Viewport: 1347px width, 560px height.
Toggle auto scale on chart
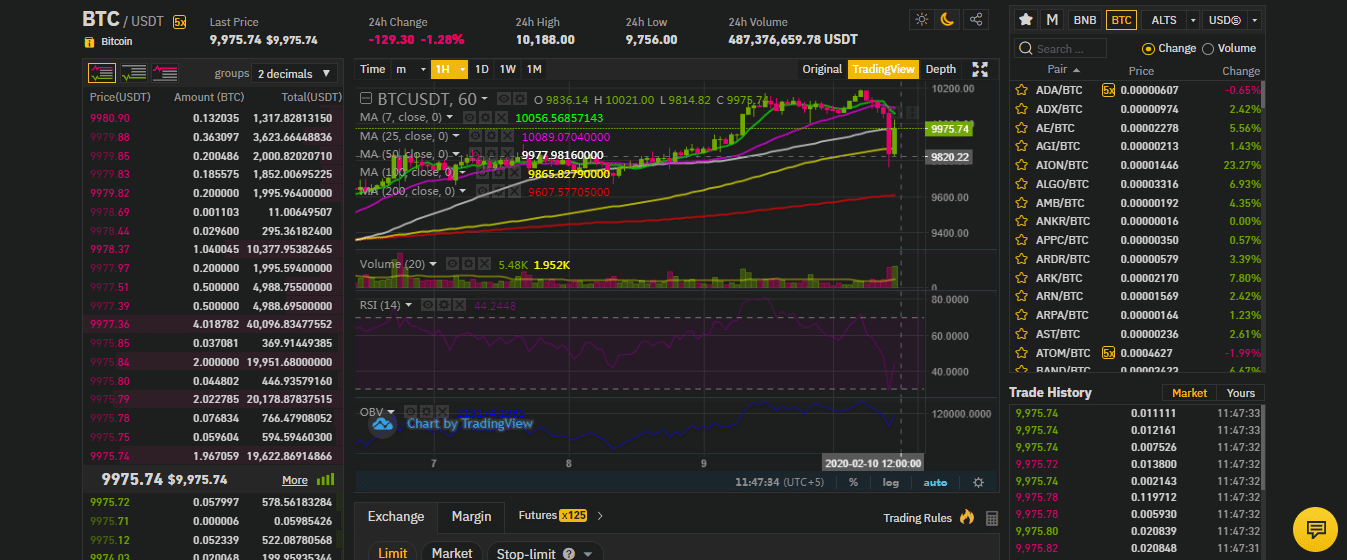pyautogui.click(x=935, y=482)
